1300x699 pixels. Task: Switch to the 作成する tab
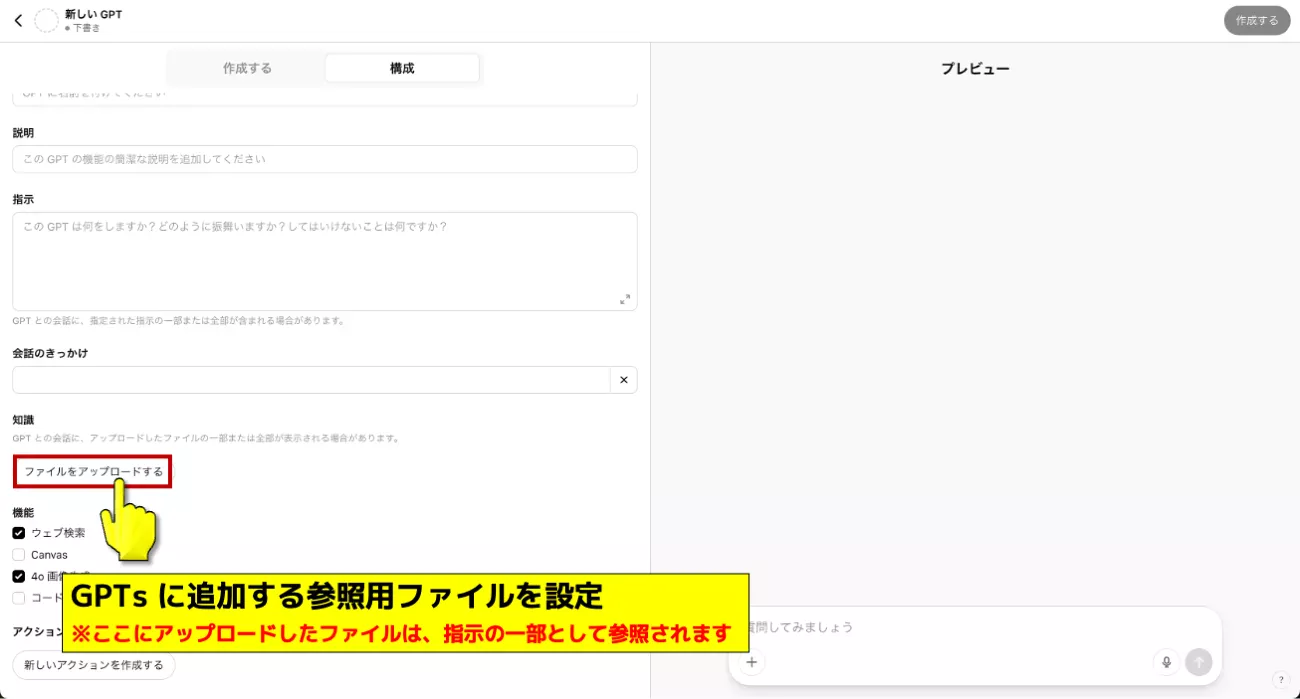[x=247, y=68]
